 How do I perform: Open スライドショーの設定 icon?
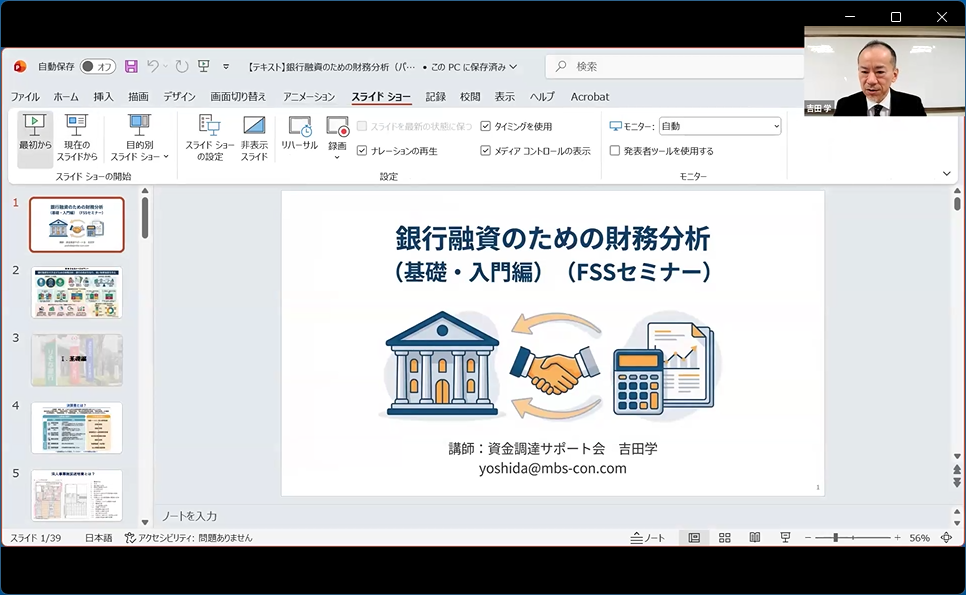[x=209, y=137]
